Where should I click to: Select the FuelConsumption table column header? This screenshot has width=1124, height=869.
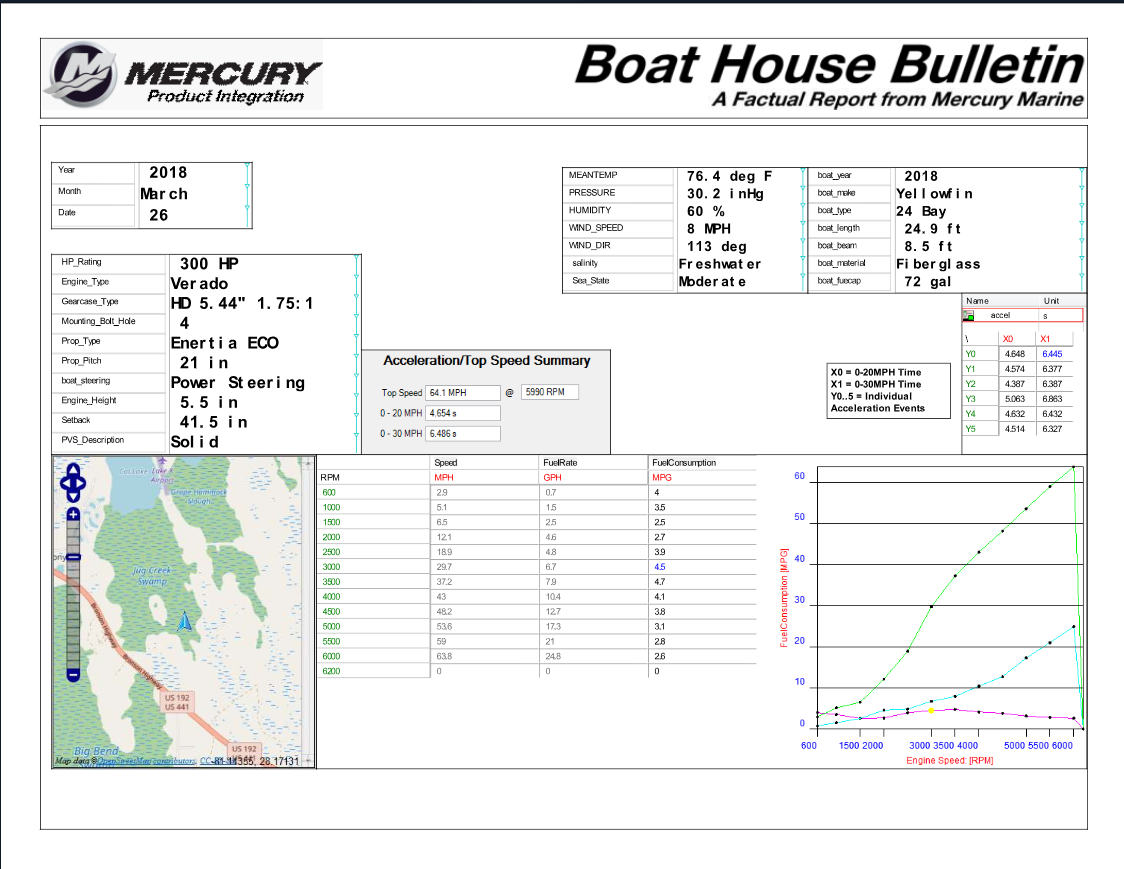tap(684, 463)
